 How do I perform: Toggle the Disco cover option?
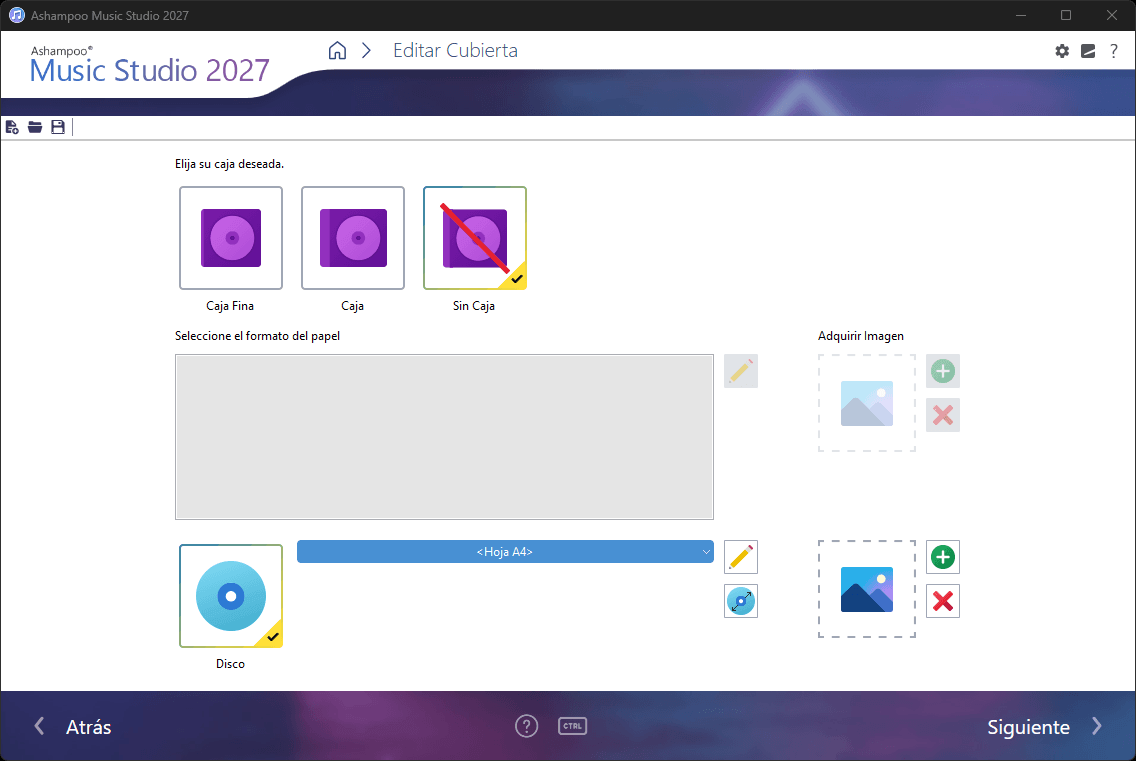pos(231,596)
